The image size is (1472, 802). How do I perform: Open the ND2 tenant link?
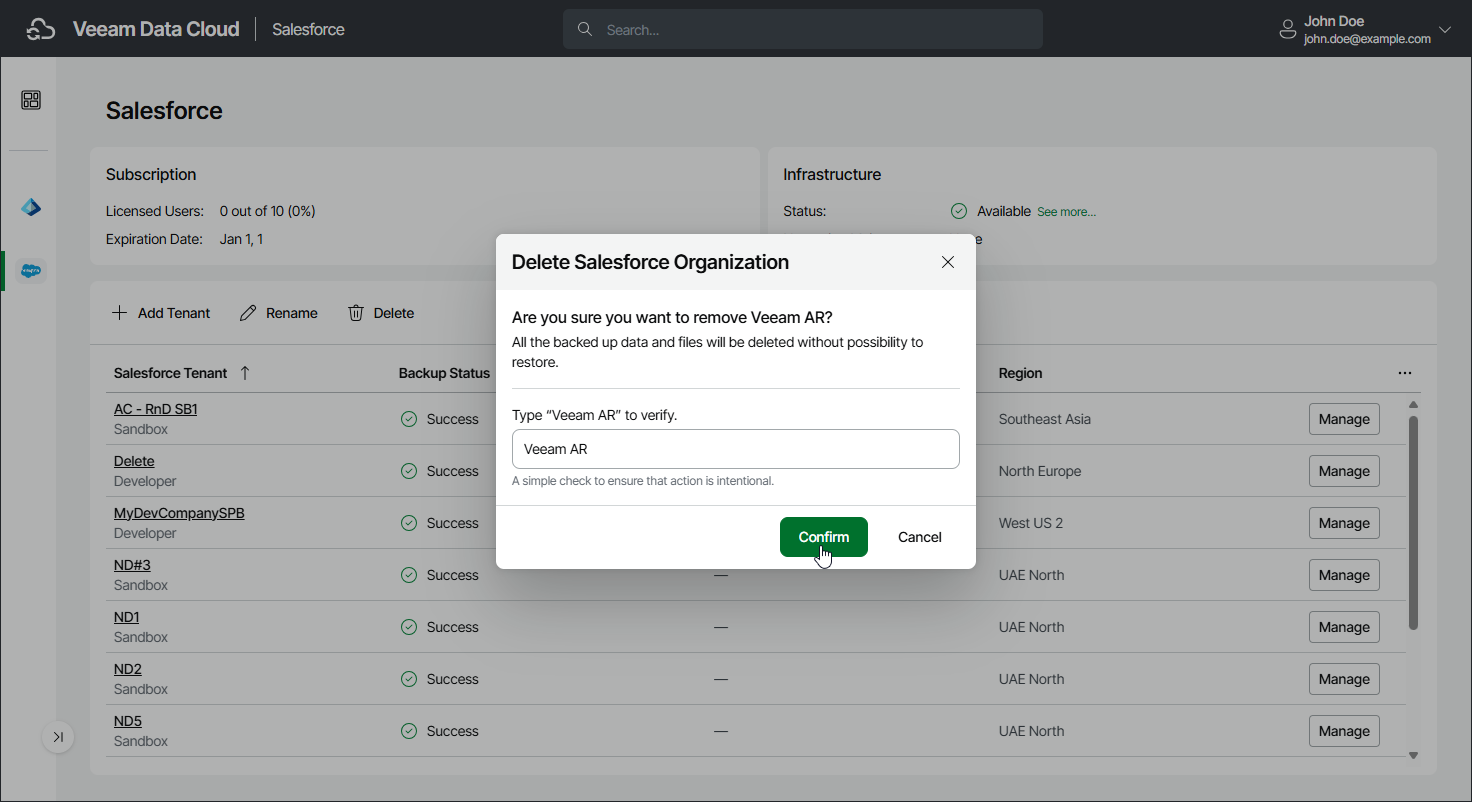point(128,669)
